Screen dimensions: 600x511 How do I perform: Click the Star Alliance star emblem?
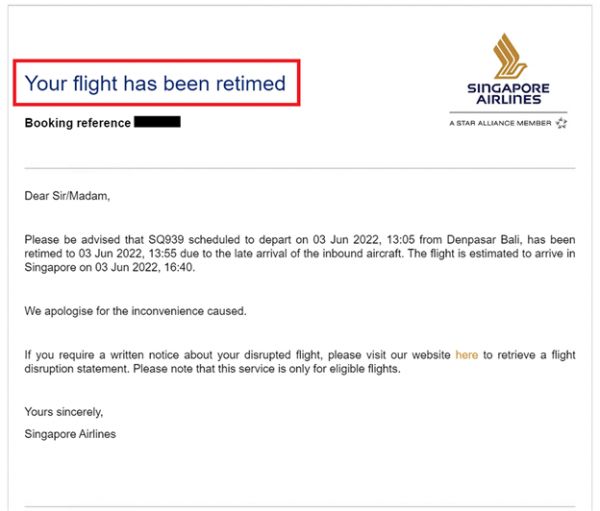[x=561, y=123]
